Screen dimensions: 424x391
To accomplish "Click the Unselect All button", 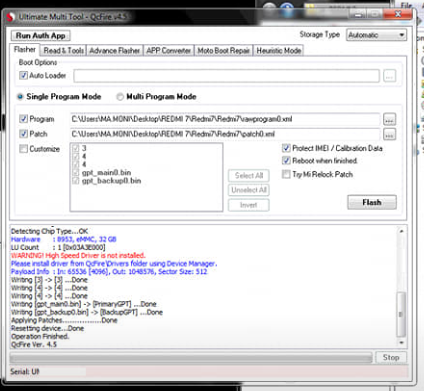I will (x=249, y=190).
